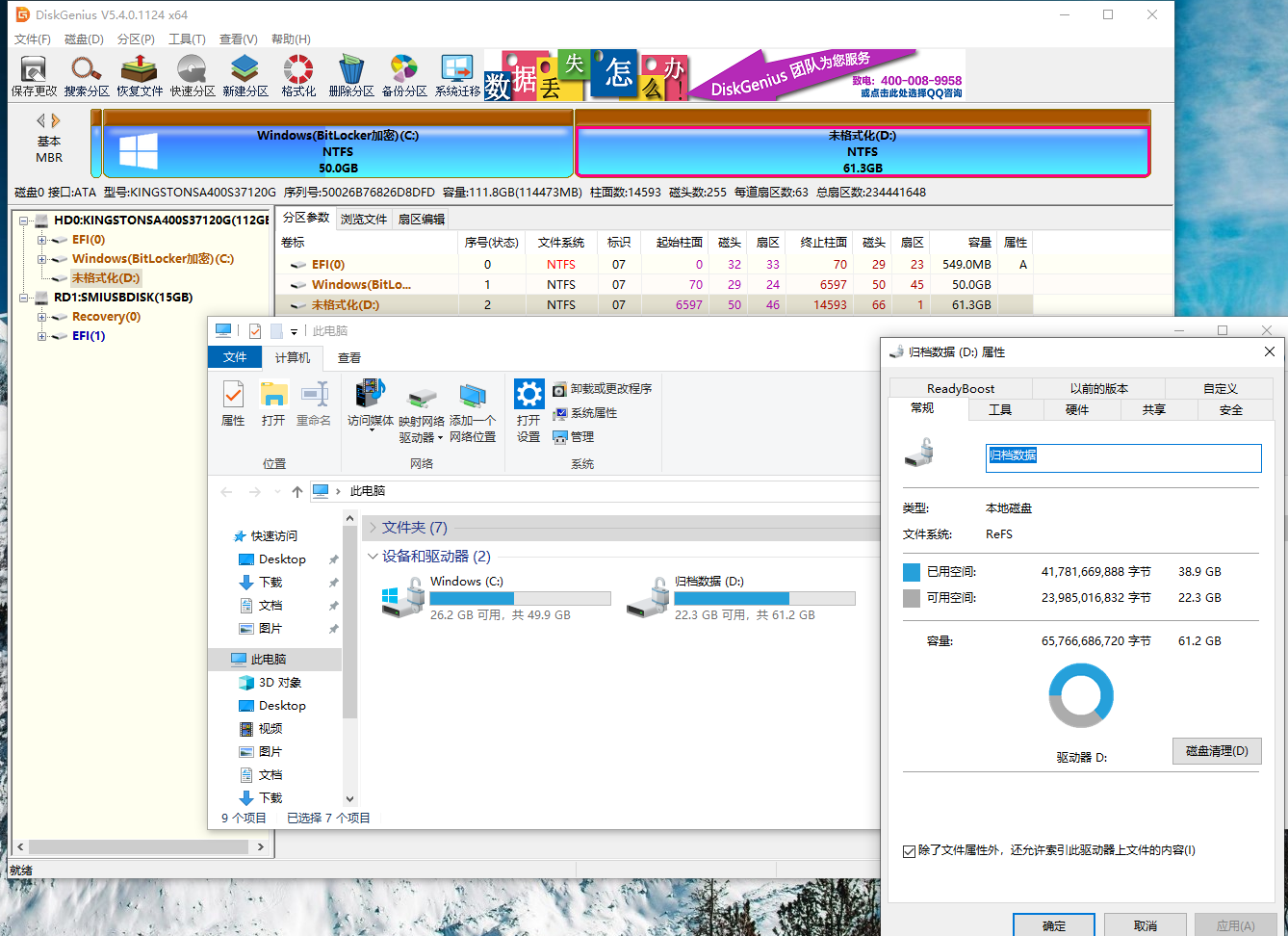1288x936 pixels.
Task: Collapse the 文件夹 (7) group
Action: (x=373, y=528)
